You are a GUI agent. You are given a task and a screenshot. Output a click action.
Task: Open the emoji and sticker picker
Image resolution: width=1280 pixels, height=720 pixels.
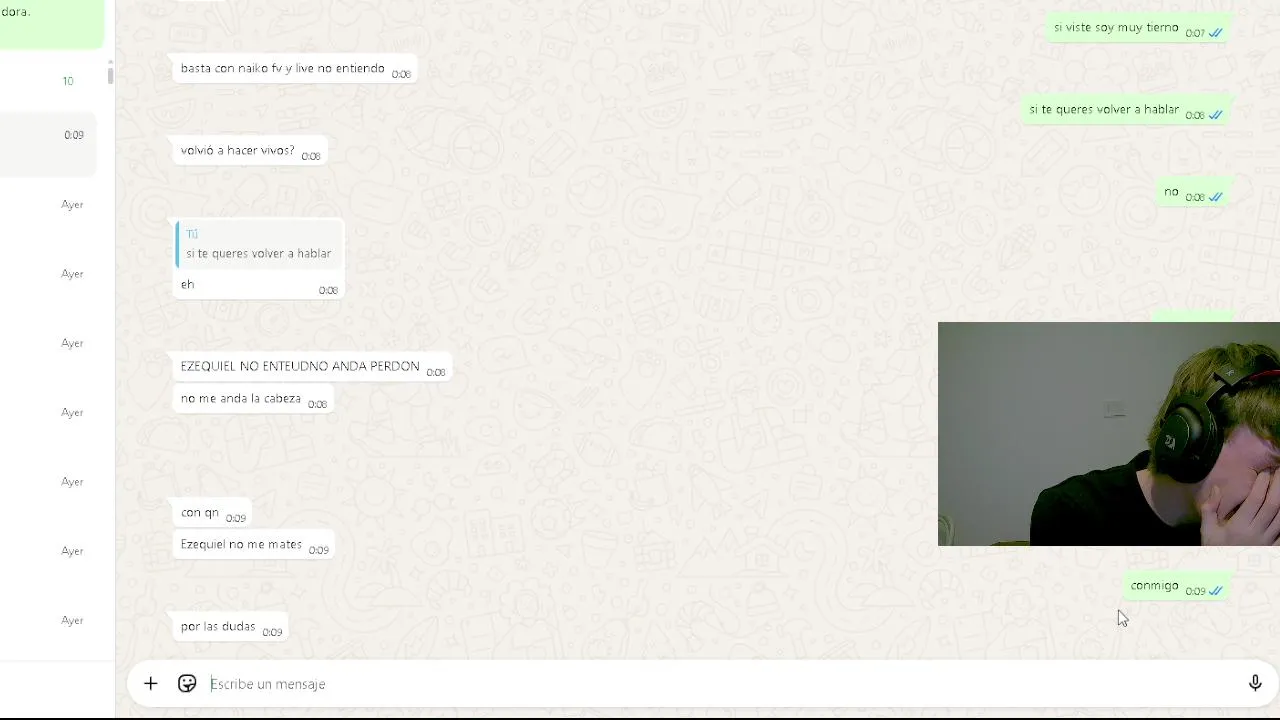tap(187, 684)
